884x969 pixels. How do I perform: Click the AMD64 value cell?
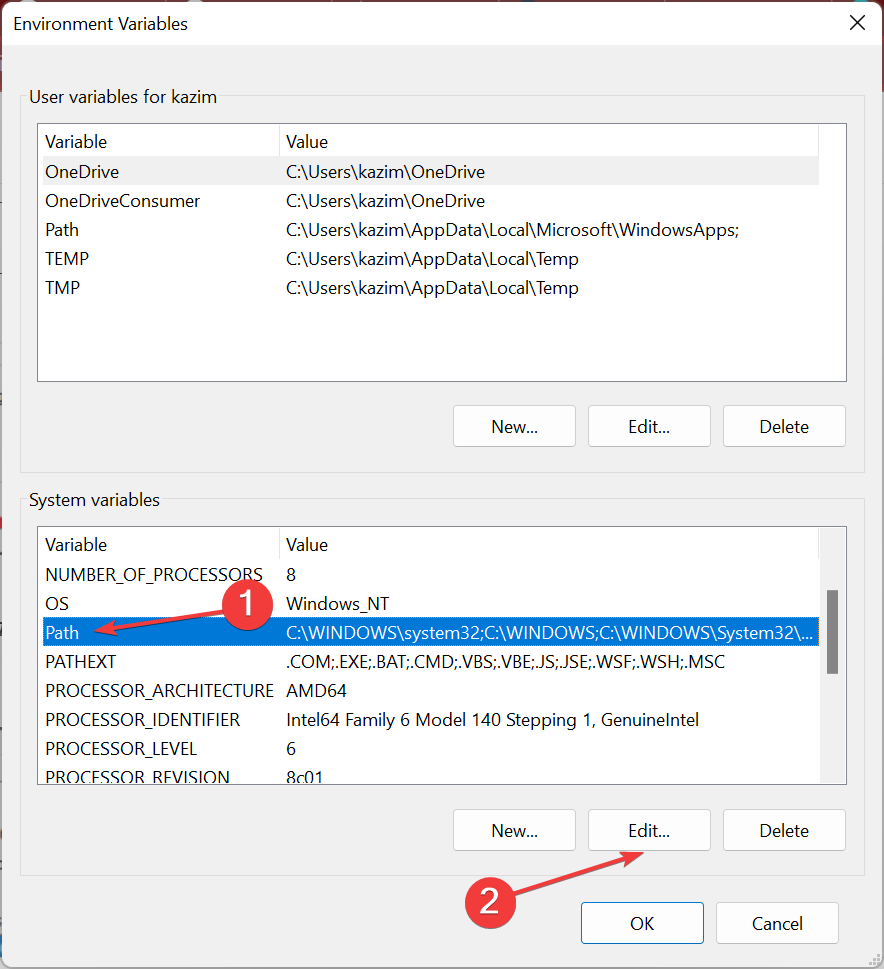pos(317,691)
